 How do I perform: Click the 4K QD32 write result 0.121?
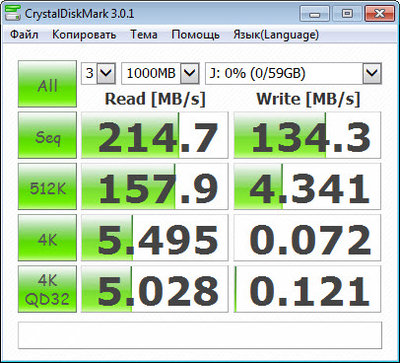pyautogui.click(x=307, y=289)
